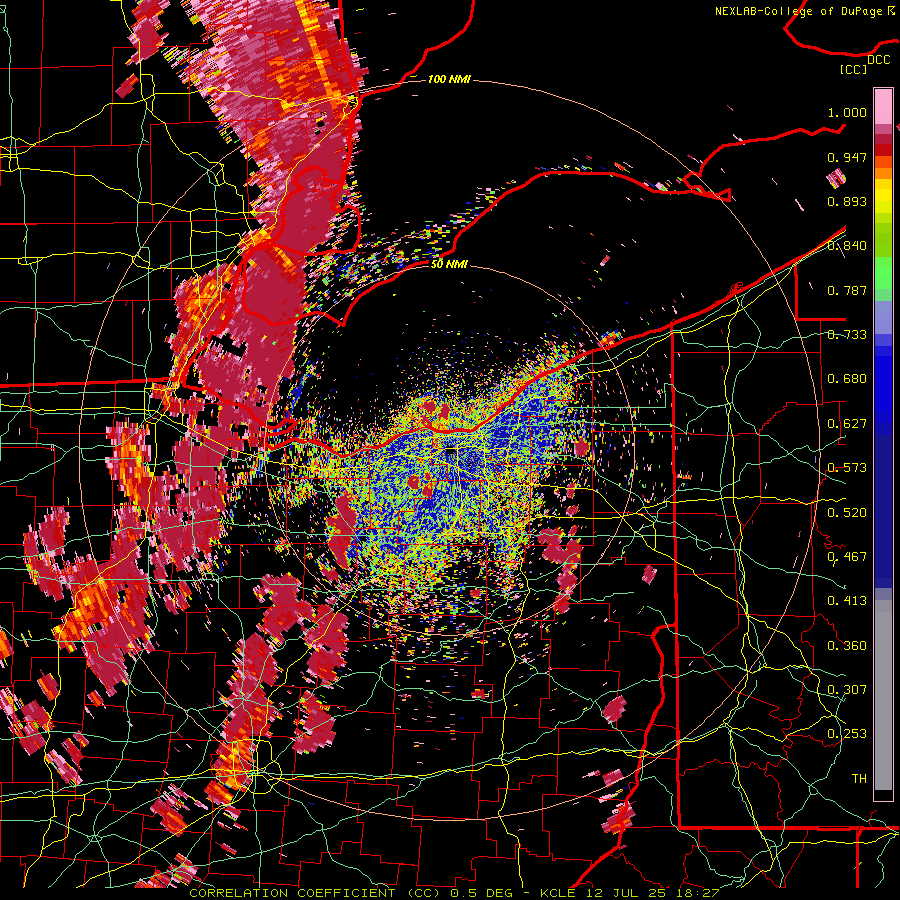Click the 0.787 scale value

pos(847,290)
